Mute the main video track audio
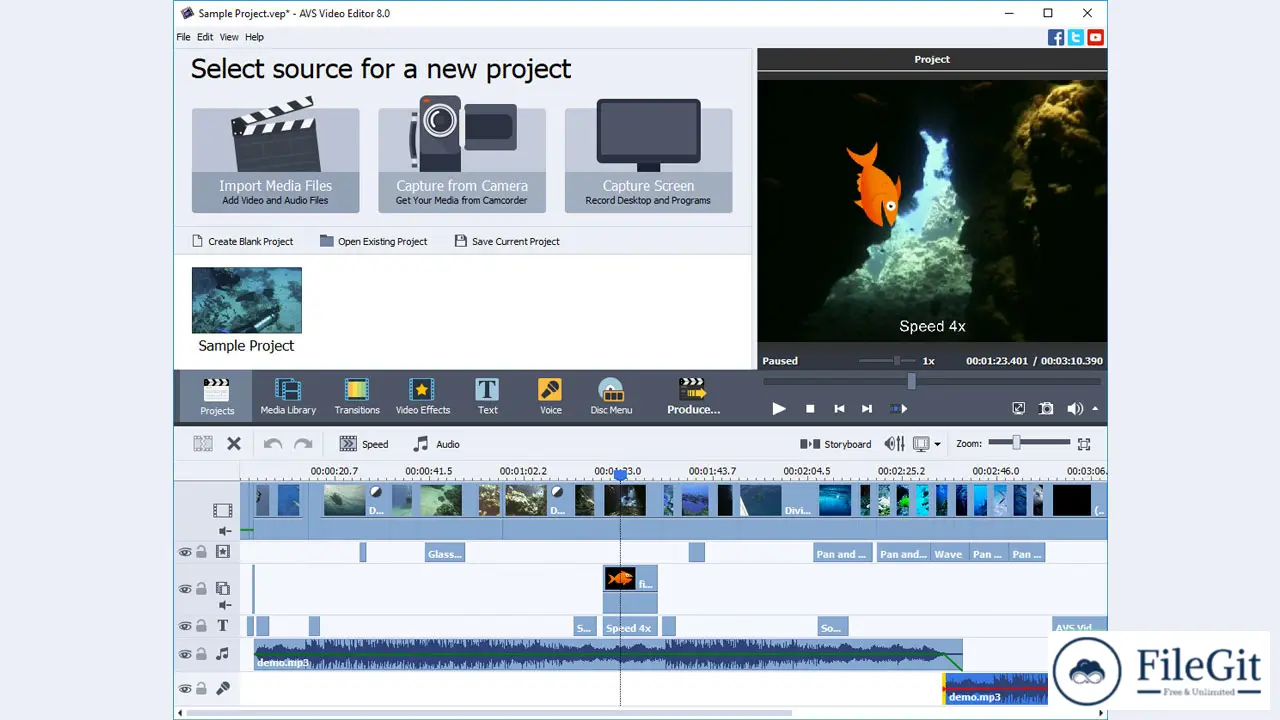This screenshot has width=1280, height=720. click(x=225, y=531)
